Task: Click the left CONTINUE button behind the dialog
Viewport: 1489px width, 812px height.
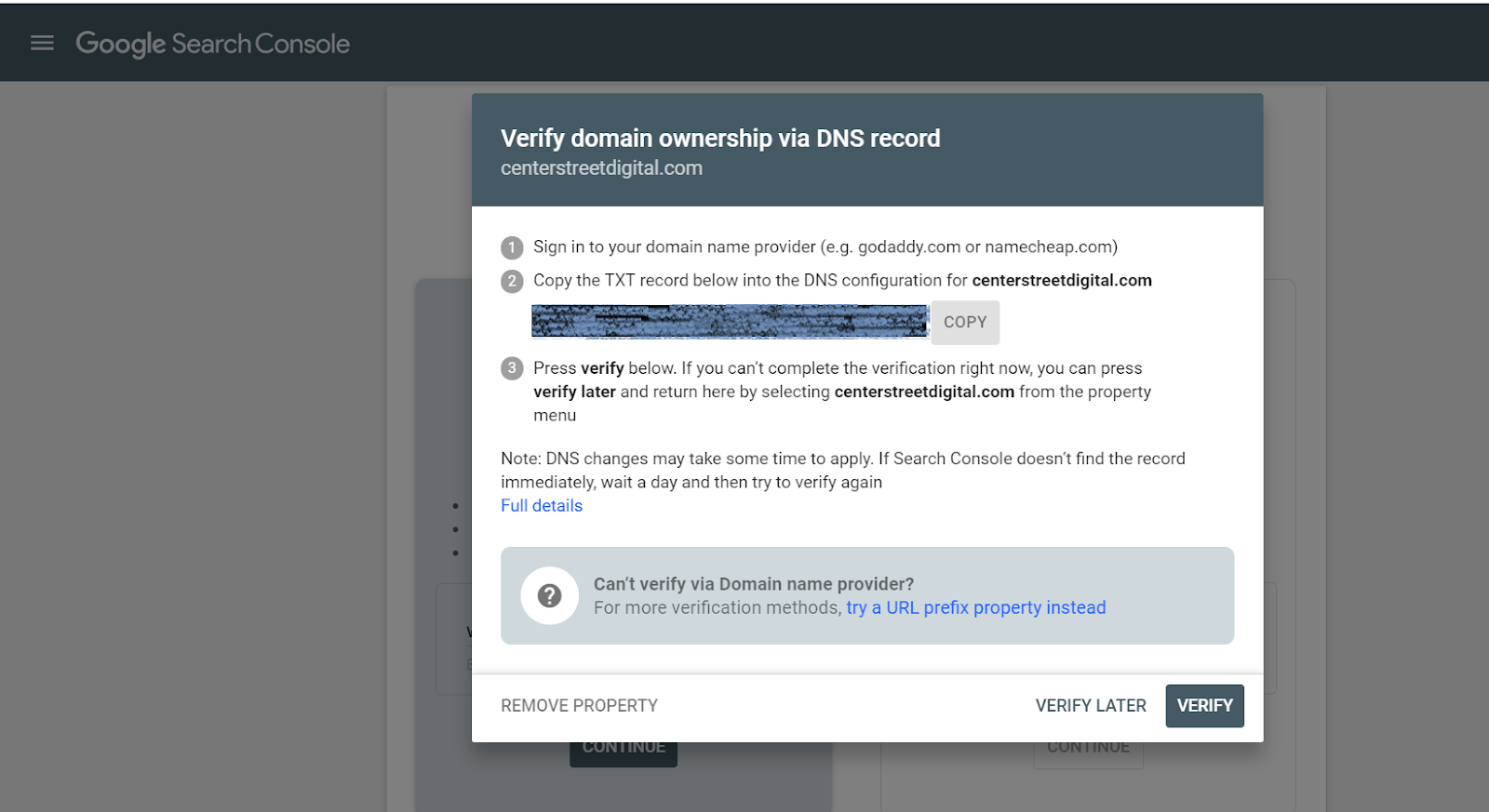Action: click(x=624, y=753)
